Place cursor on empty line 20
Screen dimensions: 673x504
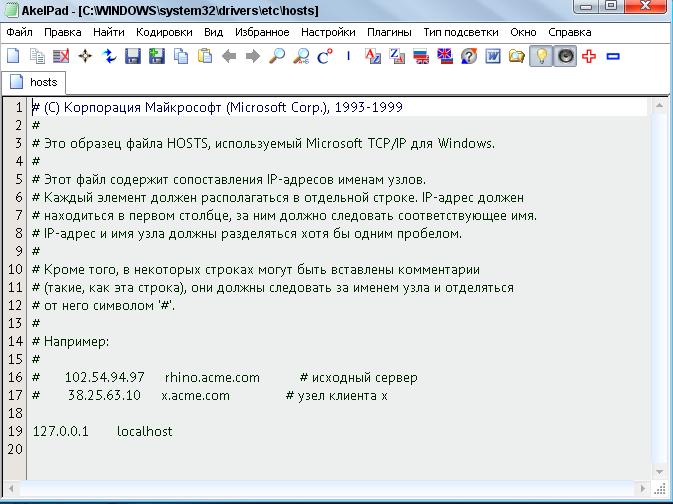point(339,449)
